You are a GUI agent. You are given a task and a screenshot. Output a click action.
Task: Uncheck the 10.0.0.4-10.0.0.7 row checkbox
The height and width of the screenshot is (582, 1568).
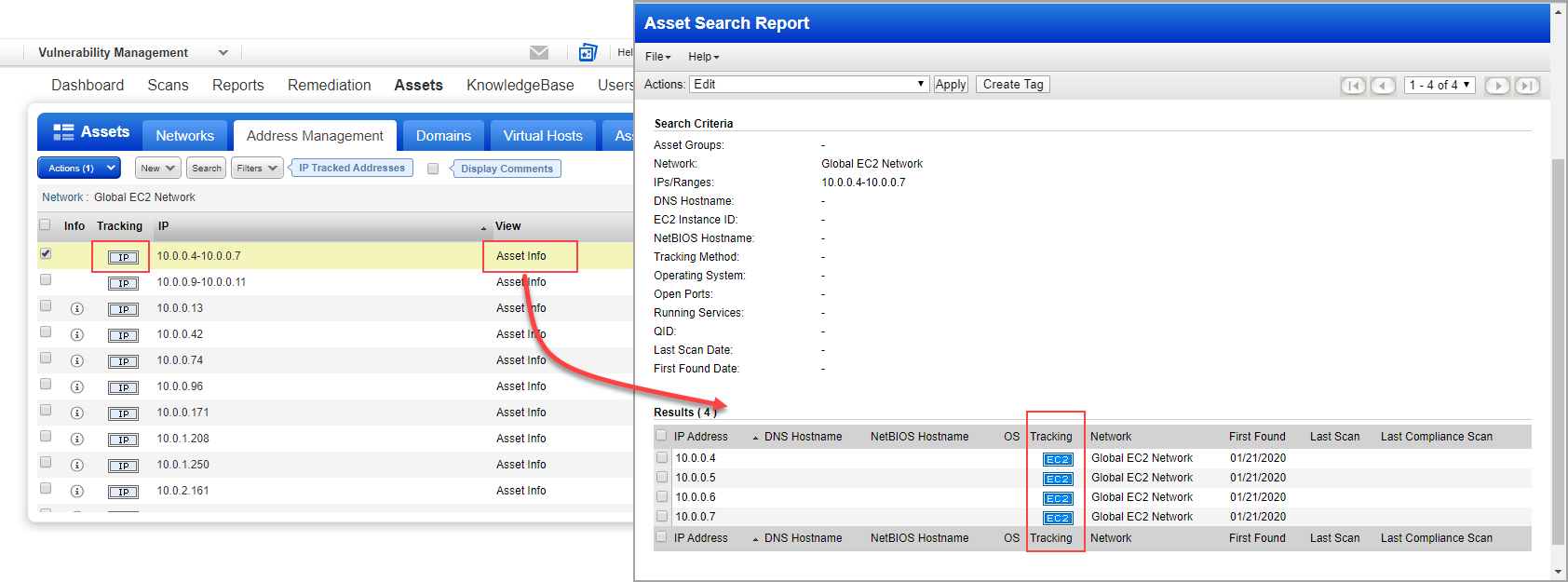click(x=46, y=253)
